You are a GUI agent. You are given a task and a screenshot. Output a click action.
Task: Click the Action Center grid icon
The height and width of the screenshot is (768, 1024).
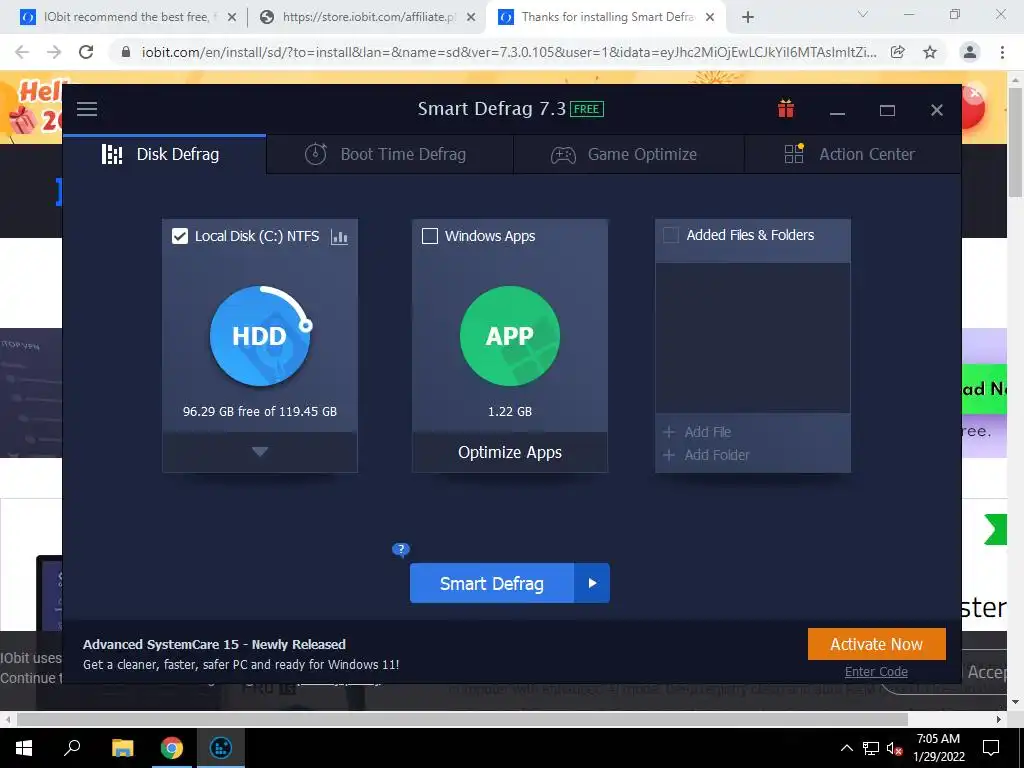click(x=794, y=154)
